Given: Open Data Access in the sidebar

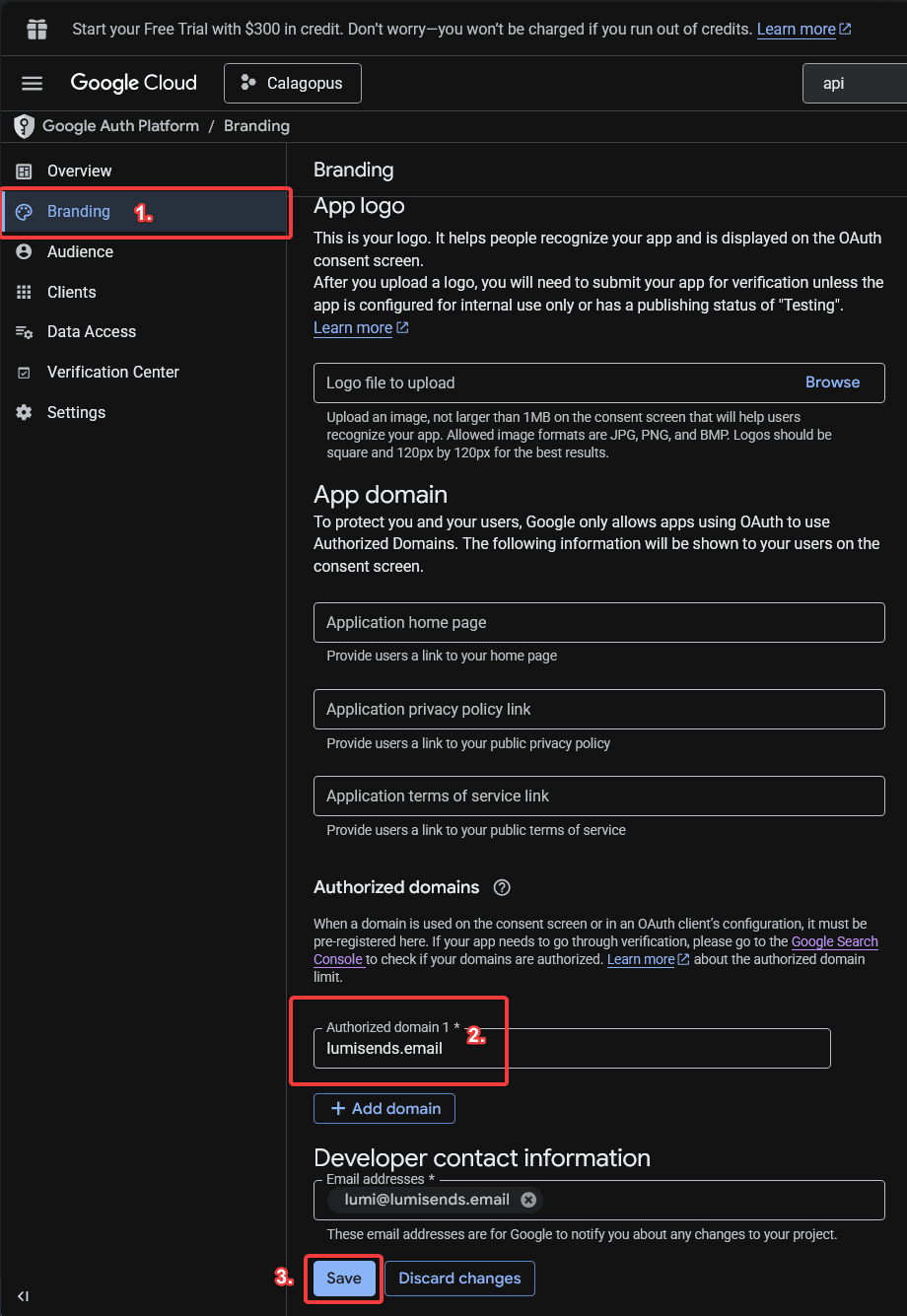Looking at the screenshot, I should coord(91,332).
